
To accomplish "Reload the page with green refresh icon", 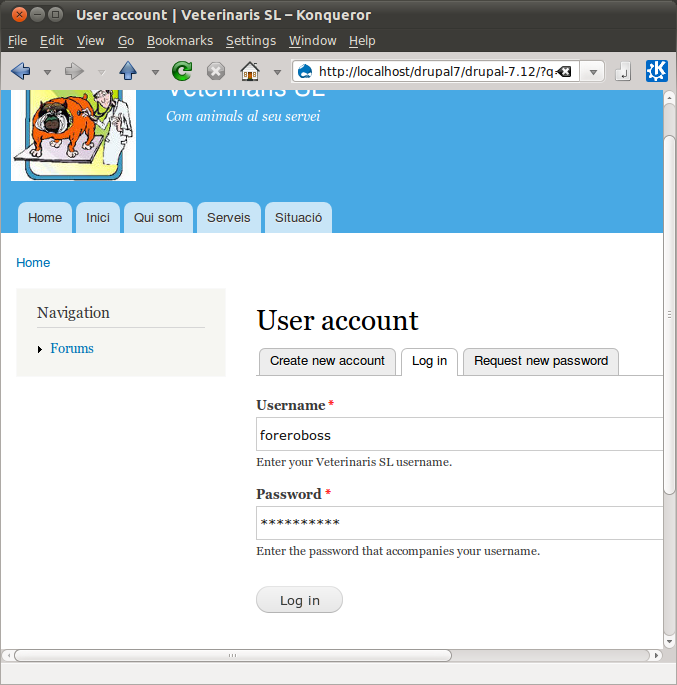I will pyautogui.click(x=182, y=71).
